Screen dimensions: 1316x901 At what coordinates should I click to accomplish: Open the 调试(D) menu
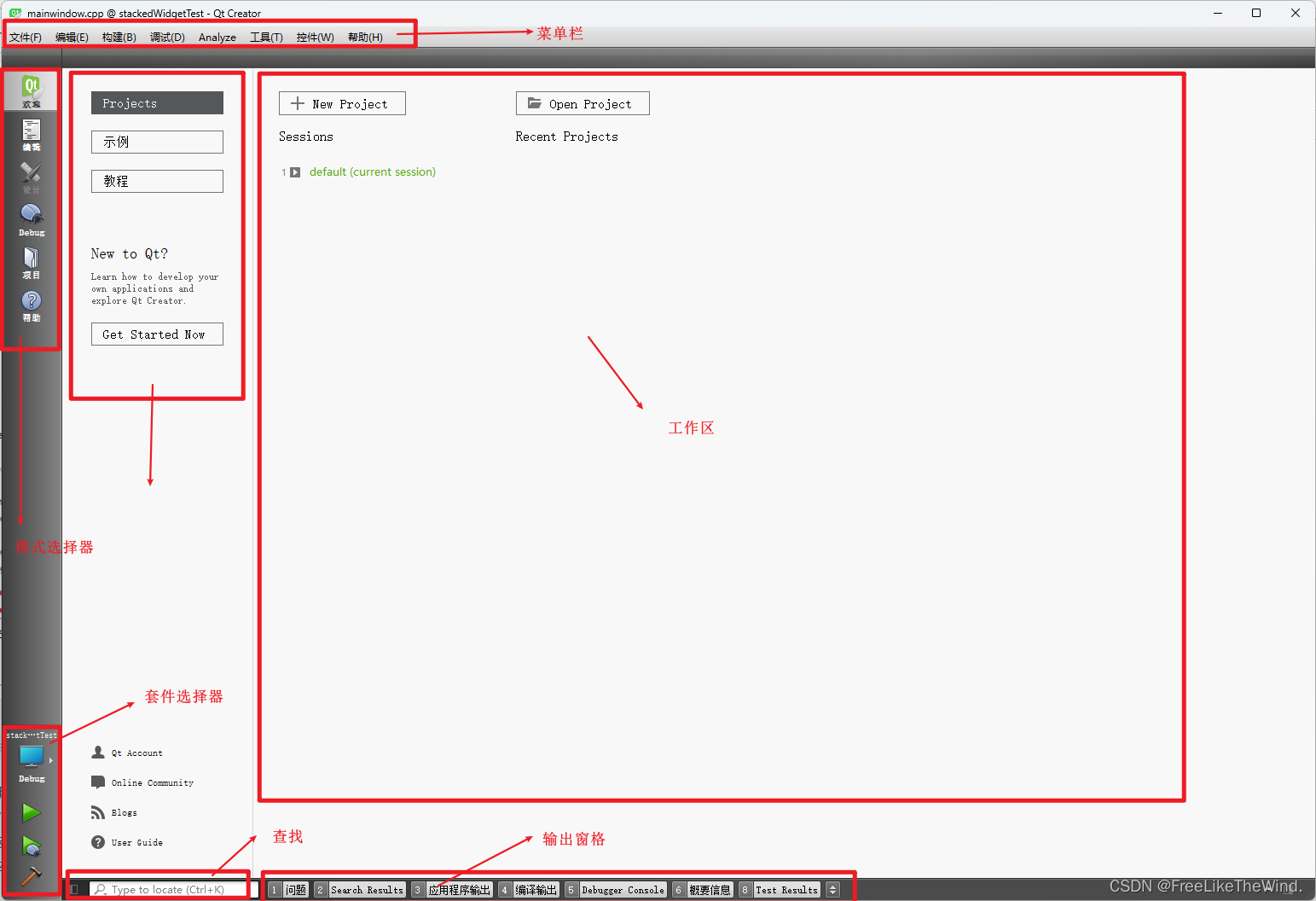(167, 38)
